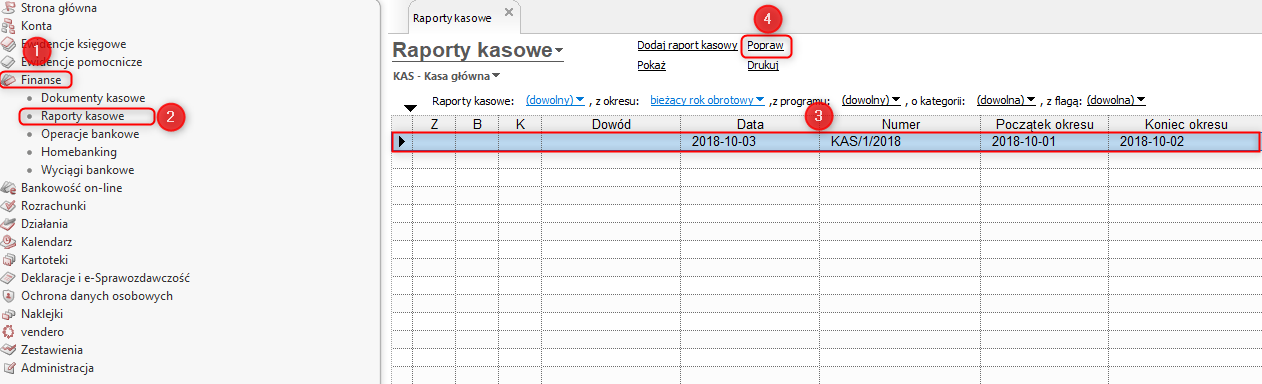Sort by the Z column header
This screenshot has height=384, width=1262.
pos(434,124)
